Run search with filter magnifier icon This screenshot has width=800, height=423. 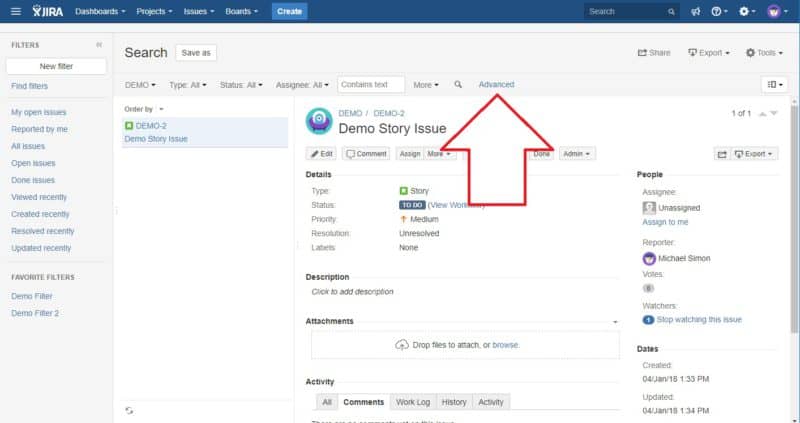(458, 84)
